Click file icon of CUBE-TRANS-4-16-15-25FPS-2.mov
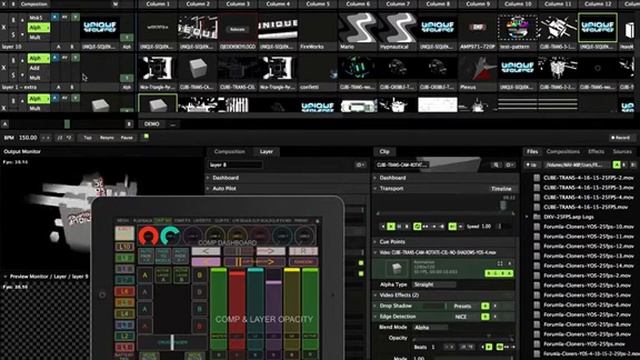This screenshot has height=360, width=640. tap(537, 178)
